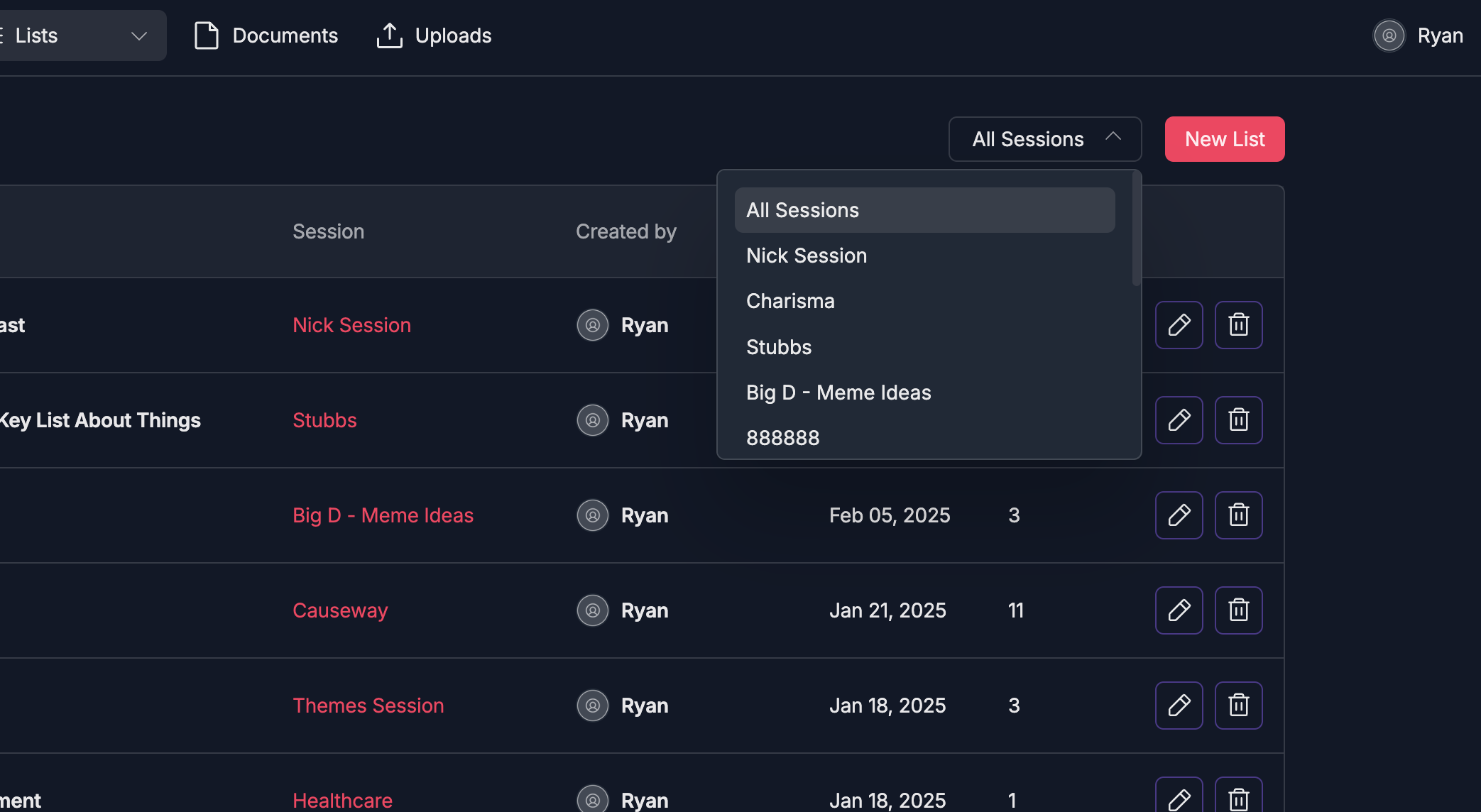
Task: Click the edit pencil for Nick Session row
Action: pyautogui.click(x=1179, y=325)
